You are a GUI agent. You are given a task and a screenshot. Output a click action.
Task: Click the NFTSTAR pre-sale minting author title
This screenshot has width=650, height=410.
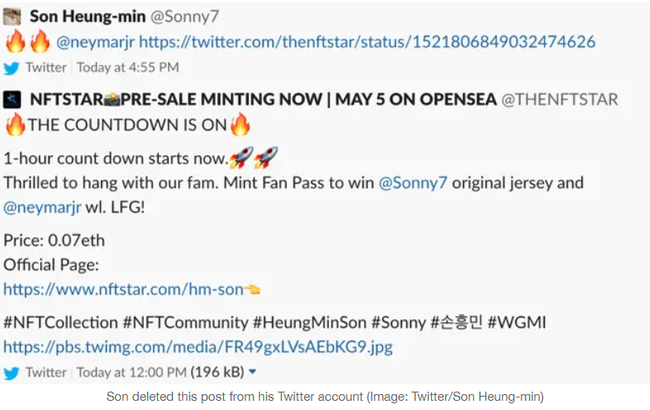262,99
